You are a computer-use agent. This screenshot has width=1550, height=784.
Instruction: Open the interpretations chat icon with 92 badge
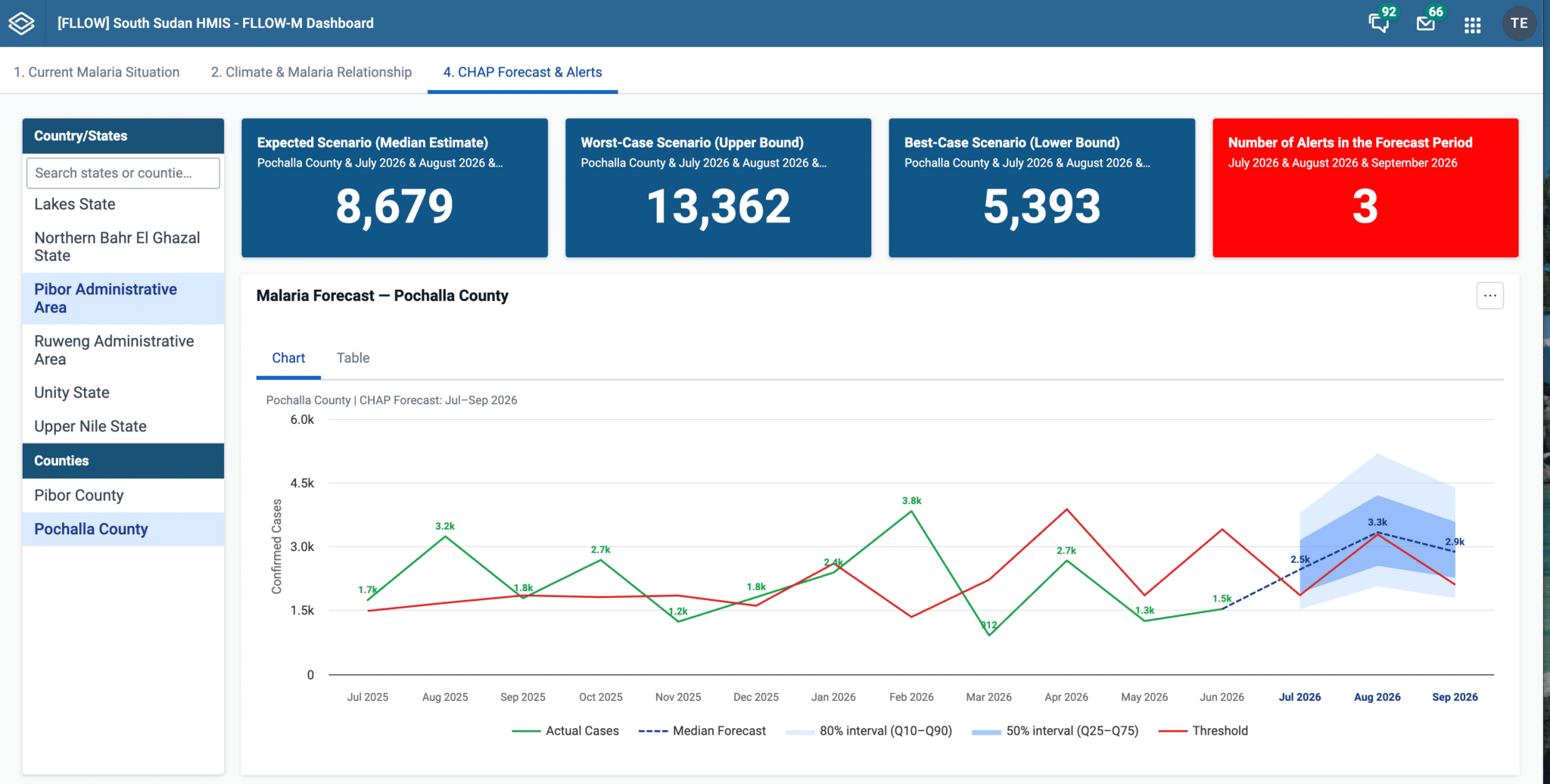(1379, 23)
